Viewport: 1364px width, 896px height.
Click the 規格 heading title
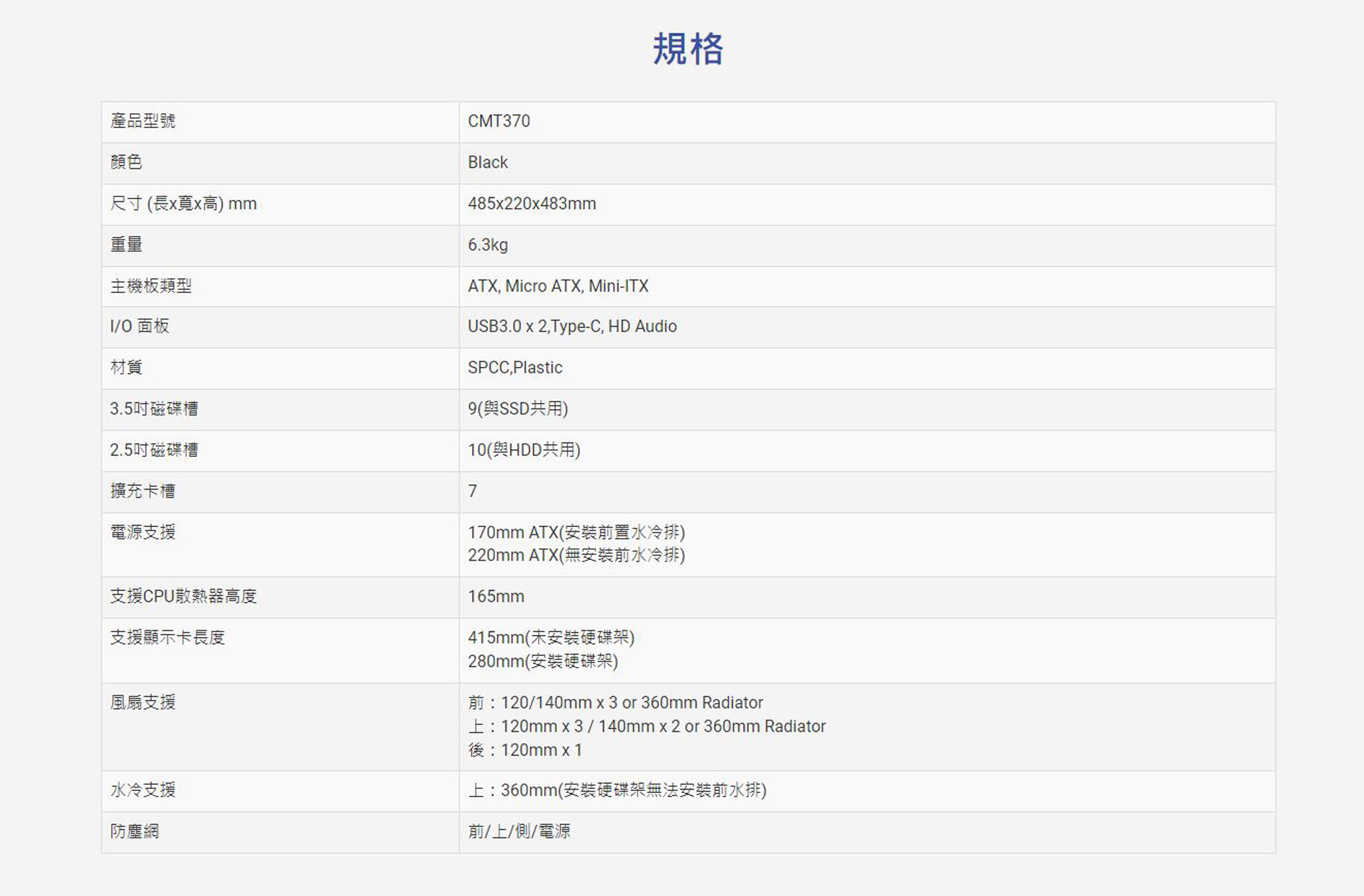point(687,49)
